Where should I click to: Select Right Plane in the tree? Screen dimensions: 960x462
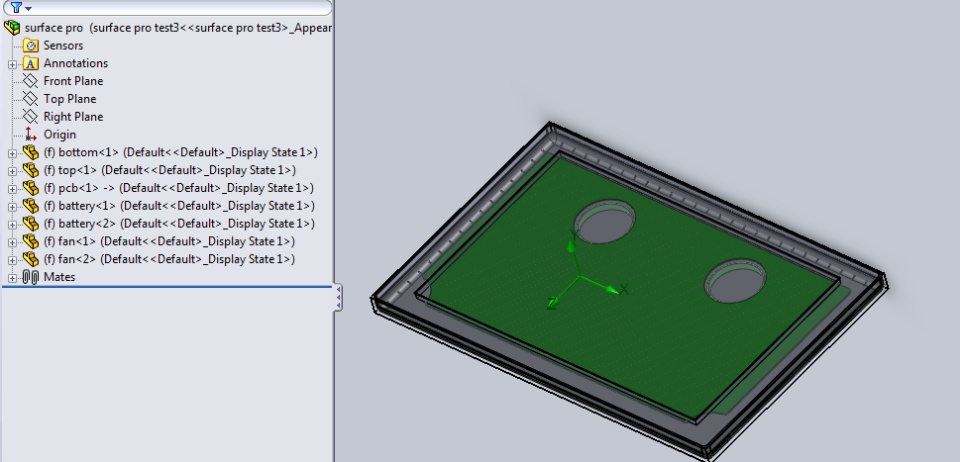(x=73, y=116)
